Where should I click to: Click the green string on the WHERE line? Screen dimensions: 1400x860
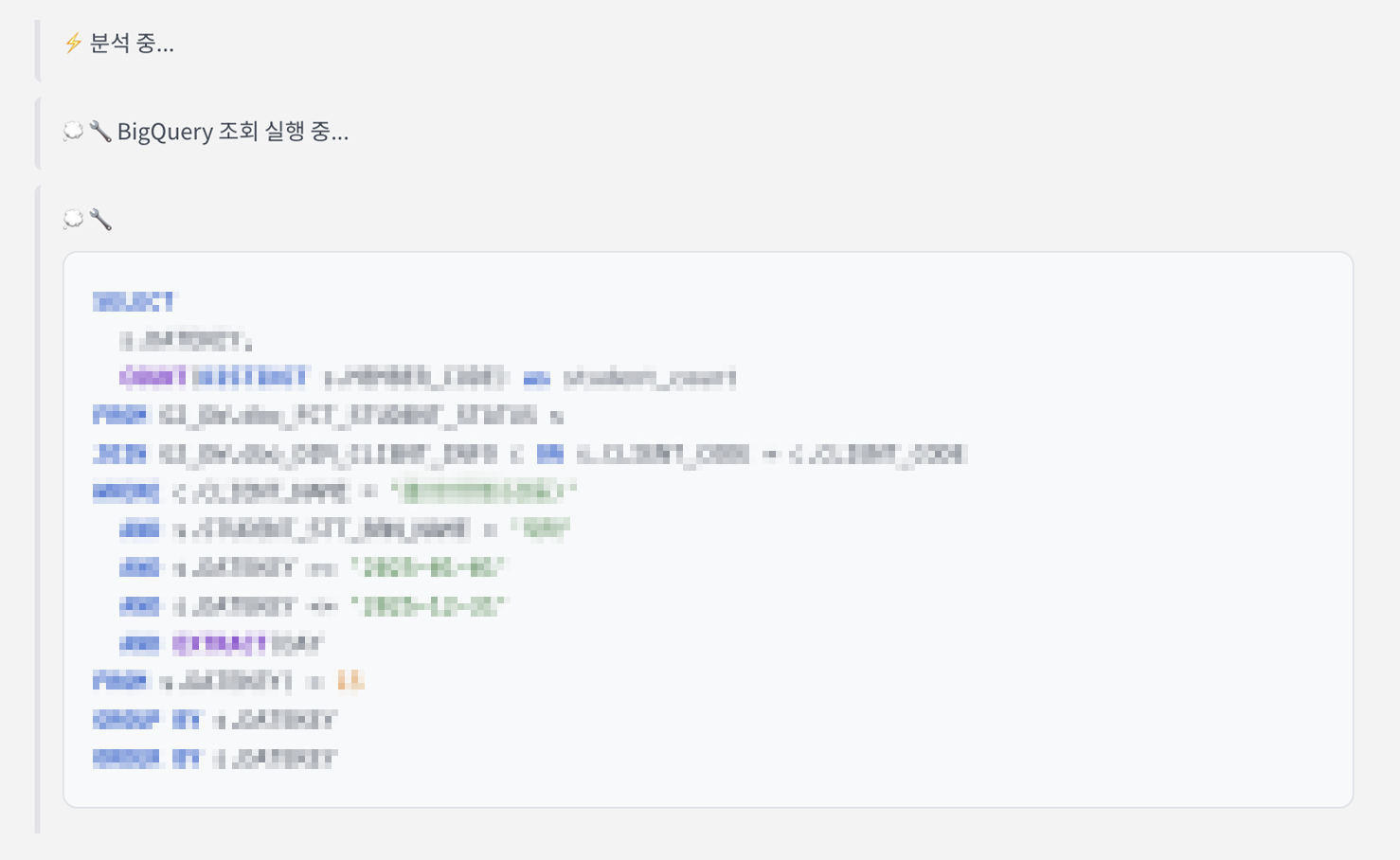tap(485, 492)
